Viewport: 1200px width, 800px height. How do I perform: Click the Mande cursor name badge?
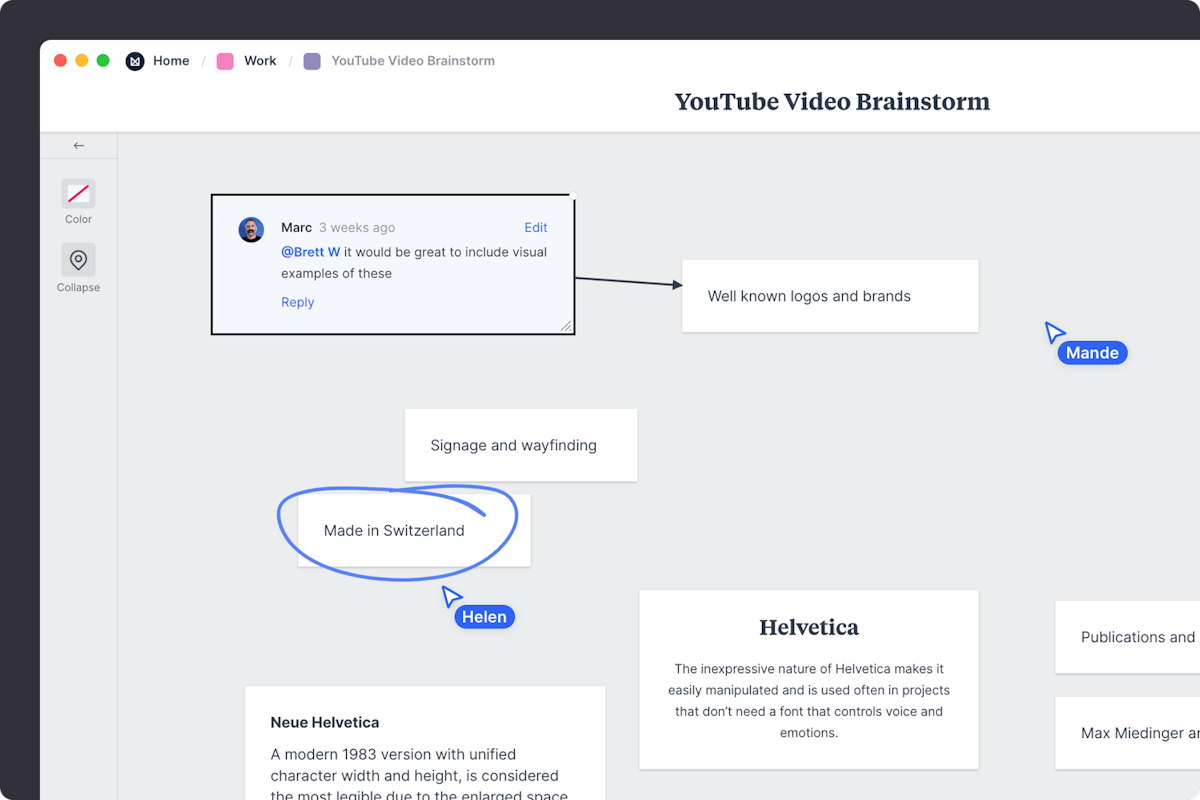click(x=1092, y=352)
